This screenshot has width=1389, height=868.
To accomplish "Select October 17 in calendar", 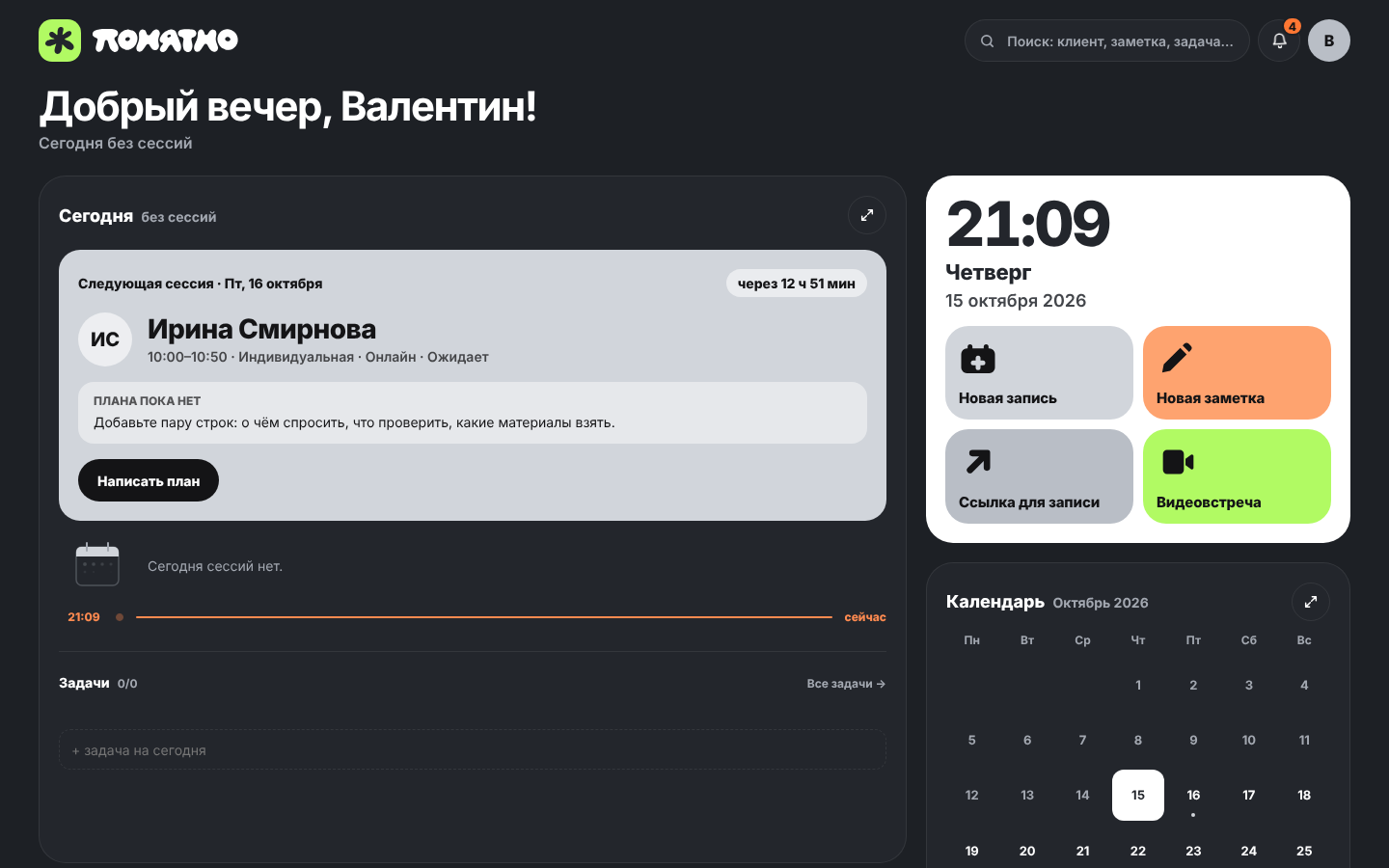I will tap(1249, 795).
